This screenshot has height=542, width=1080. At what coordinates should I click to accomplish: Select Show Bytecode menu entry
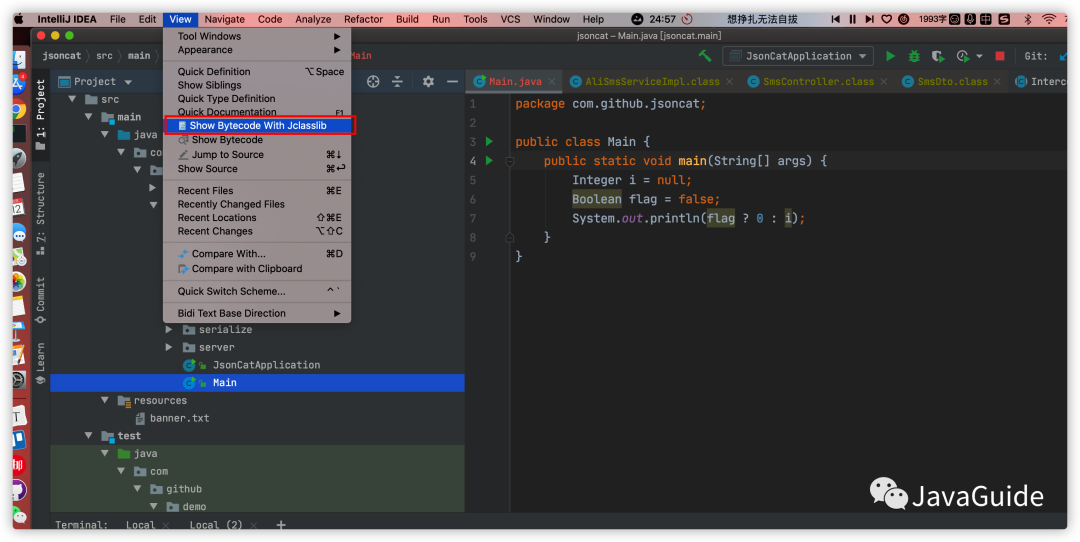pos(258,140)
